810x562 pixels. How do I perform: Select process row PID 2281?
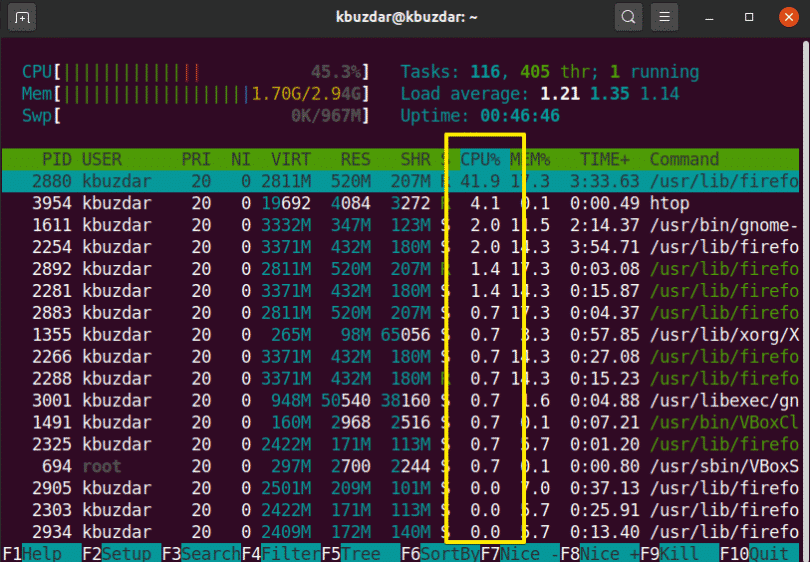400,291
